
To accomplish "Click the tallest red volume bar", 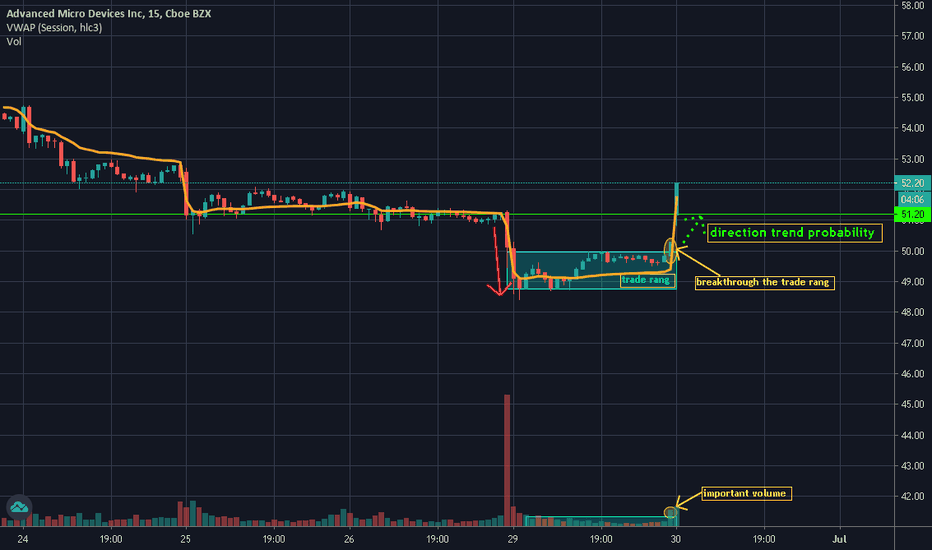I will coord(507,460).
